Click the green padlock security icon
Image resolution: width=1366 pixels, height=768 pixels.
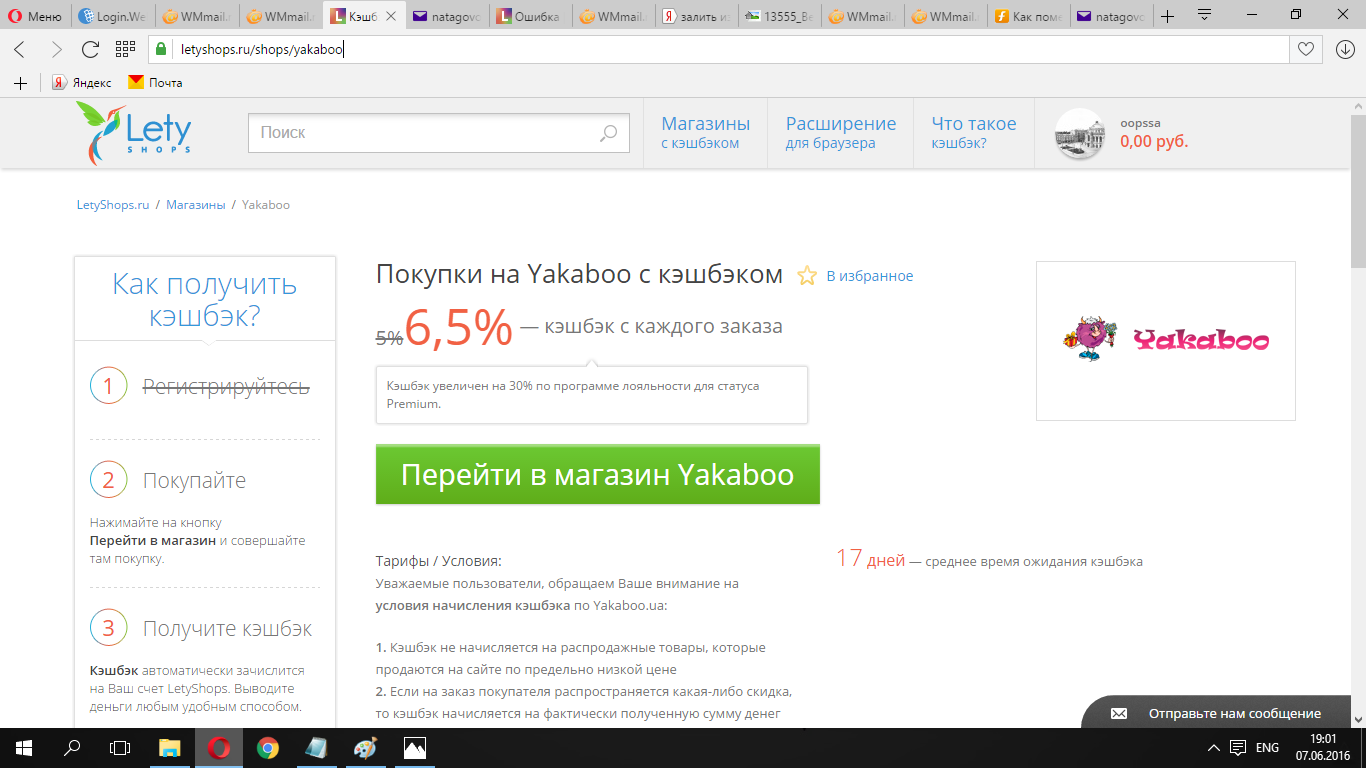[161, 49]
